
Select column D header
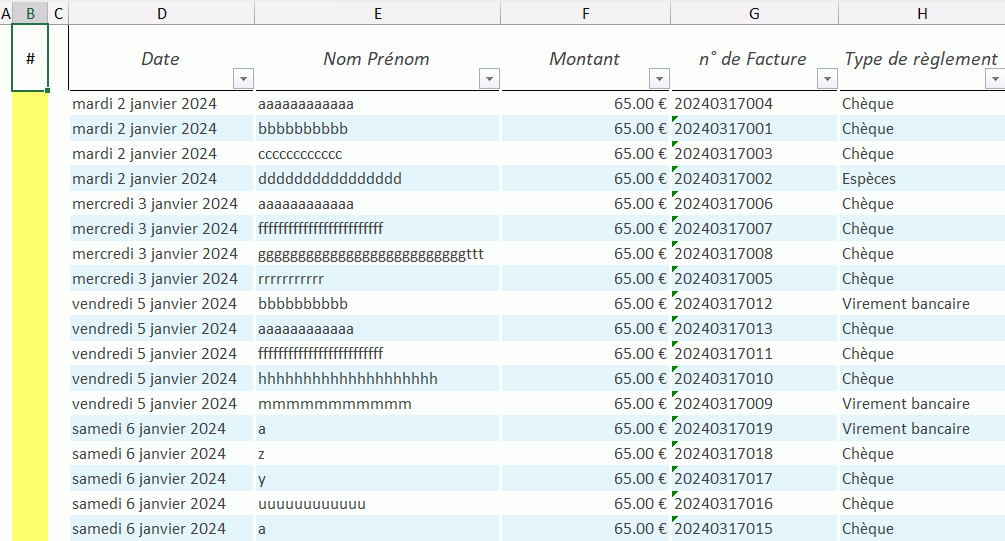[x=161, y=13]
